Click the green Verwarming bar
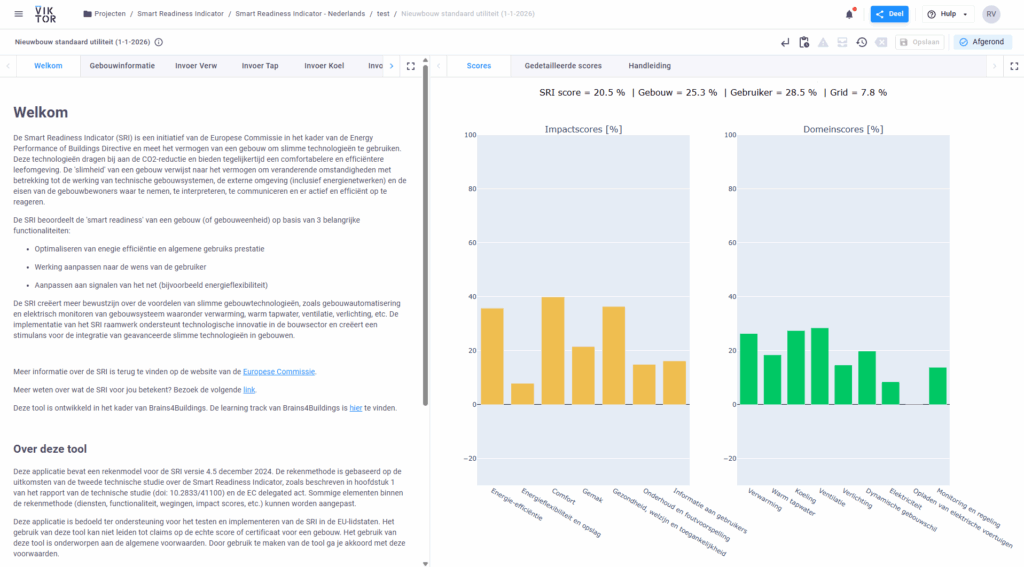This screenshot has width=1024, height=567. (748, 369)
